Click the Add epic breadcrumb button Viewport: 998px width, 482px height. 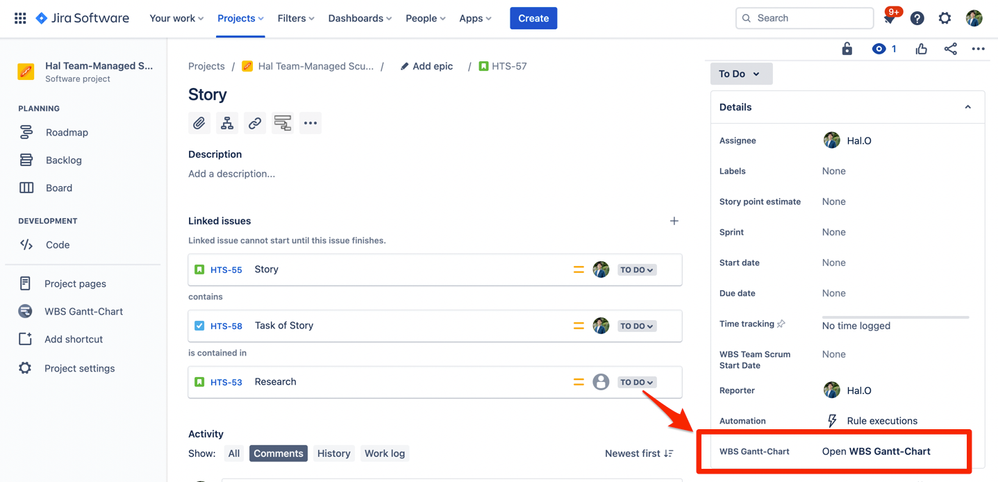(x=426, y=66)
